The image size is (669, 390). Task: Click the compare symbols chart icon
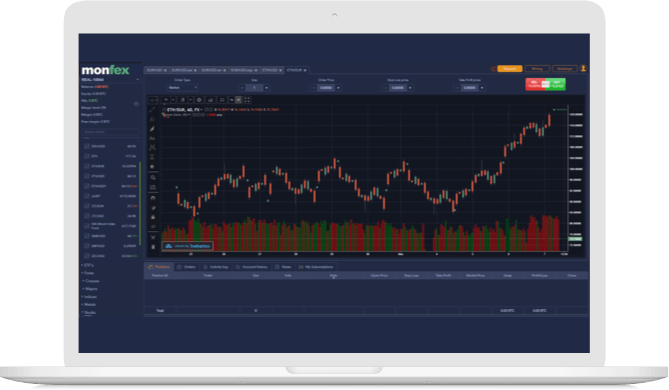click(x=222, y=100)
